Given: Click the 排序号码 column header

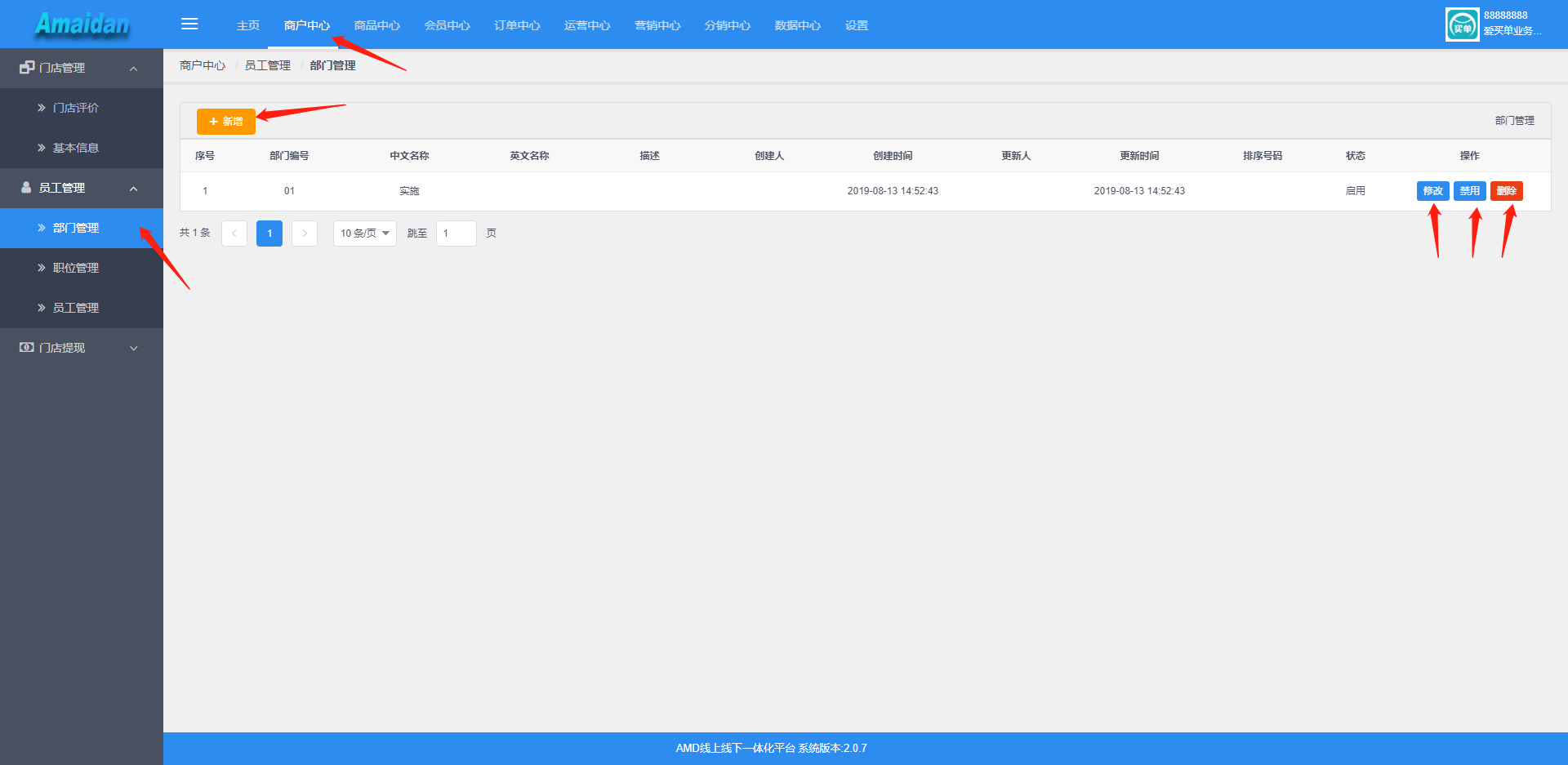Looking at the screenshot, I should pyautogui.click(x=1263, y=156).
